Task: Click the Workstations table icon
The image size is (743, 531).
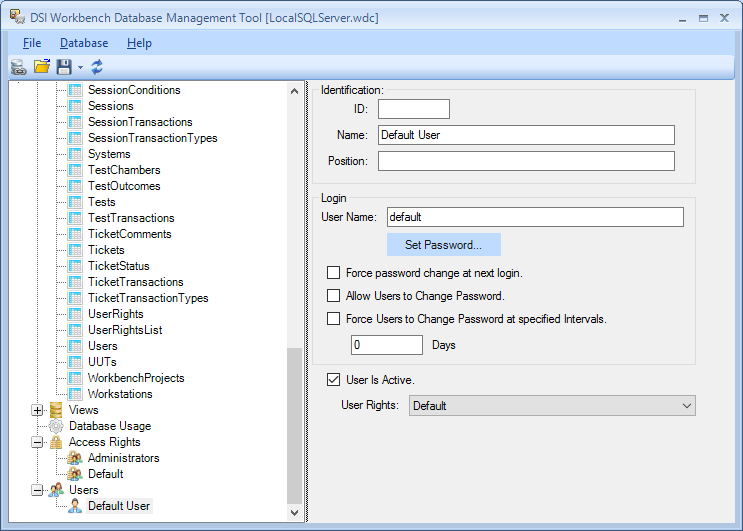Action: point(75,394)
